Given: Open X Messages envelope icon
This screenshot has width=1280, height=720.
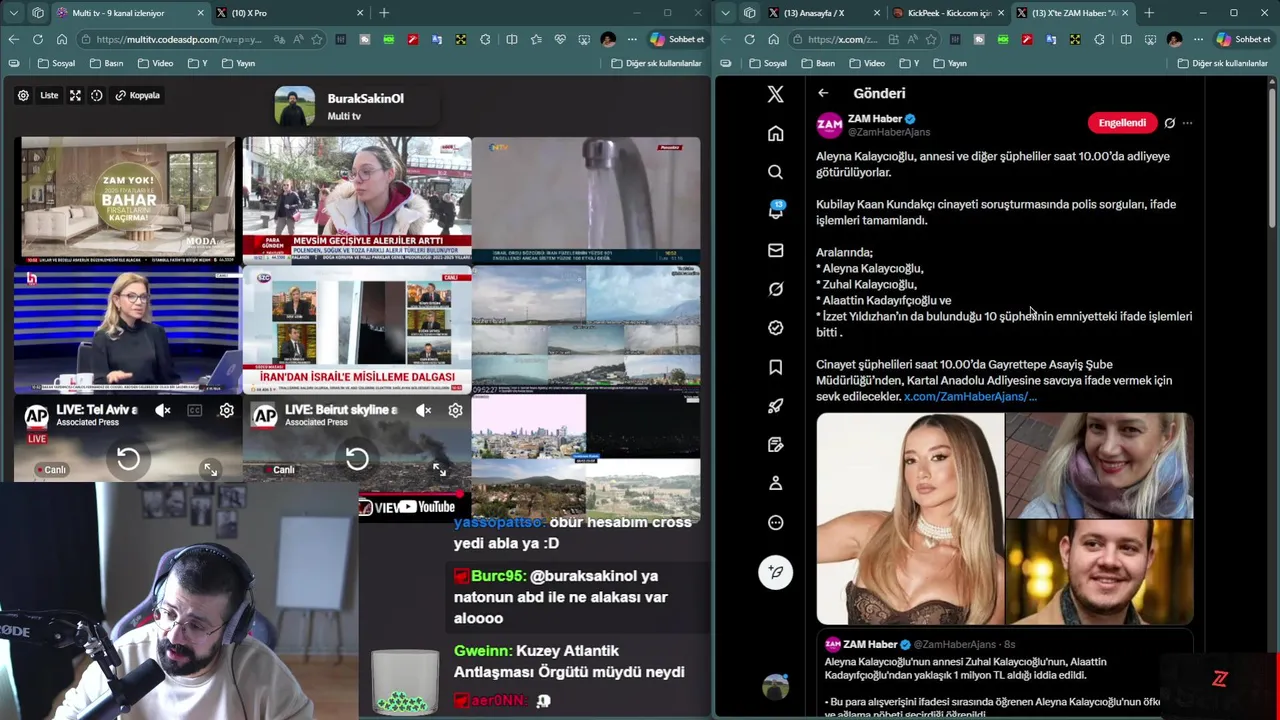Looking at the screenshot, I should pos(775,250).
